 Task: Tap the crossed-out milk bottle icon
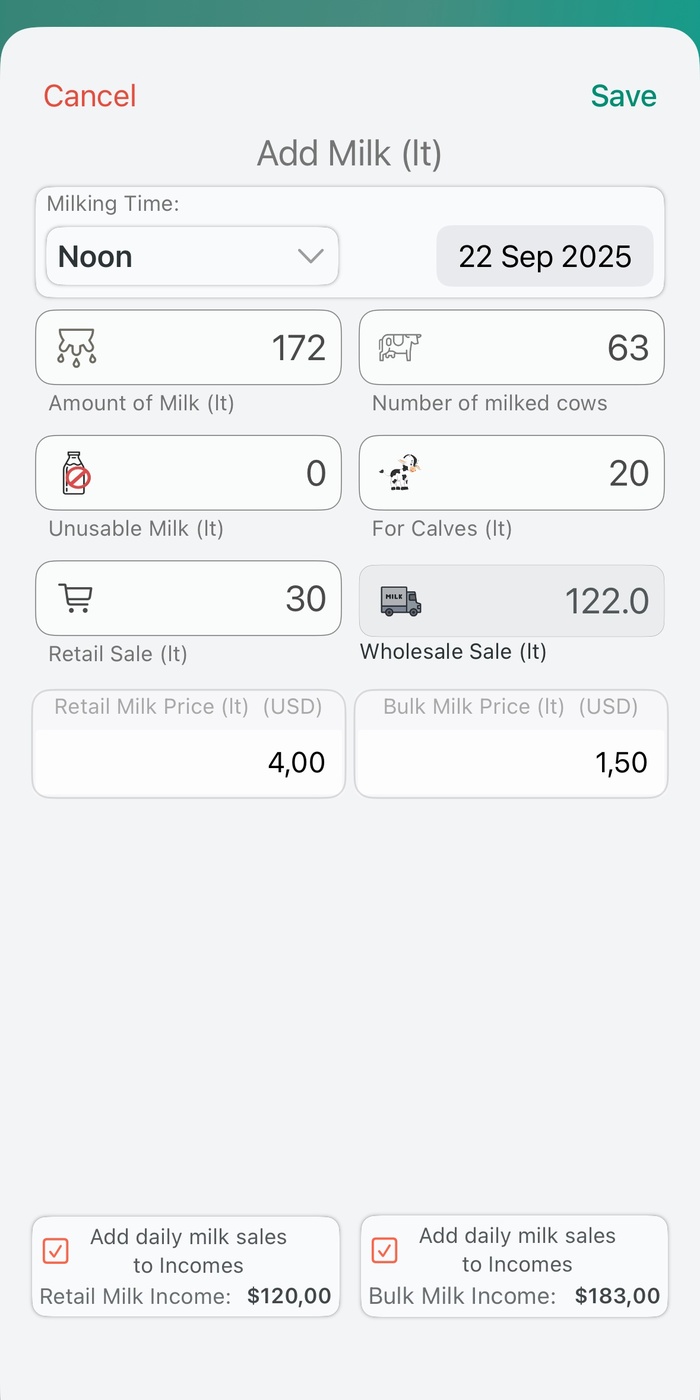[x=76, y=473]
